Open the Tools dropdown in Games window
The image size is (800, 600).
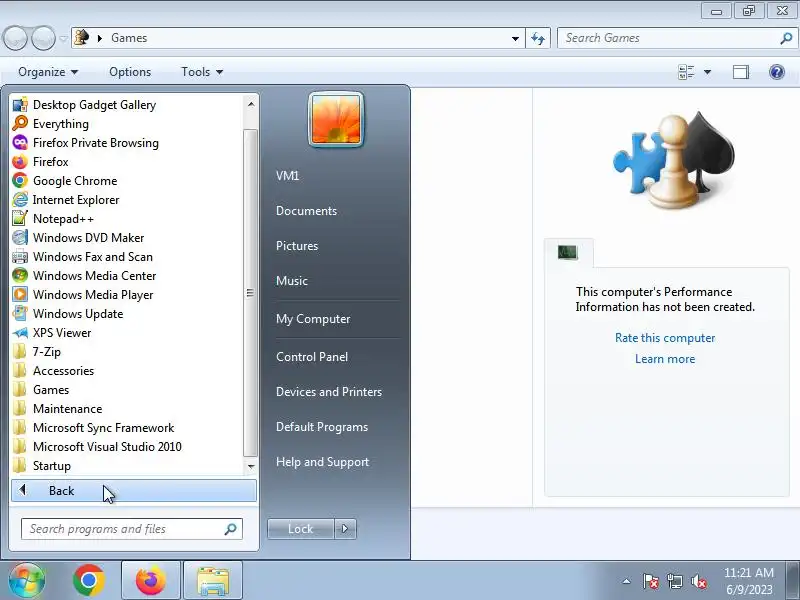(x=202, y=72)
